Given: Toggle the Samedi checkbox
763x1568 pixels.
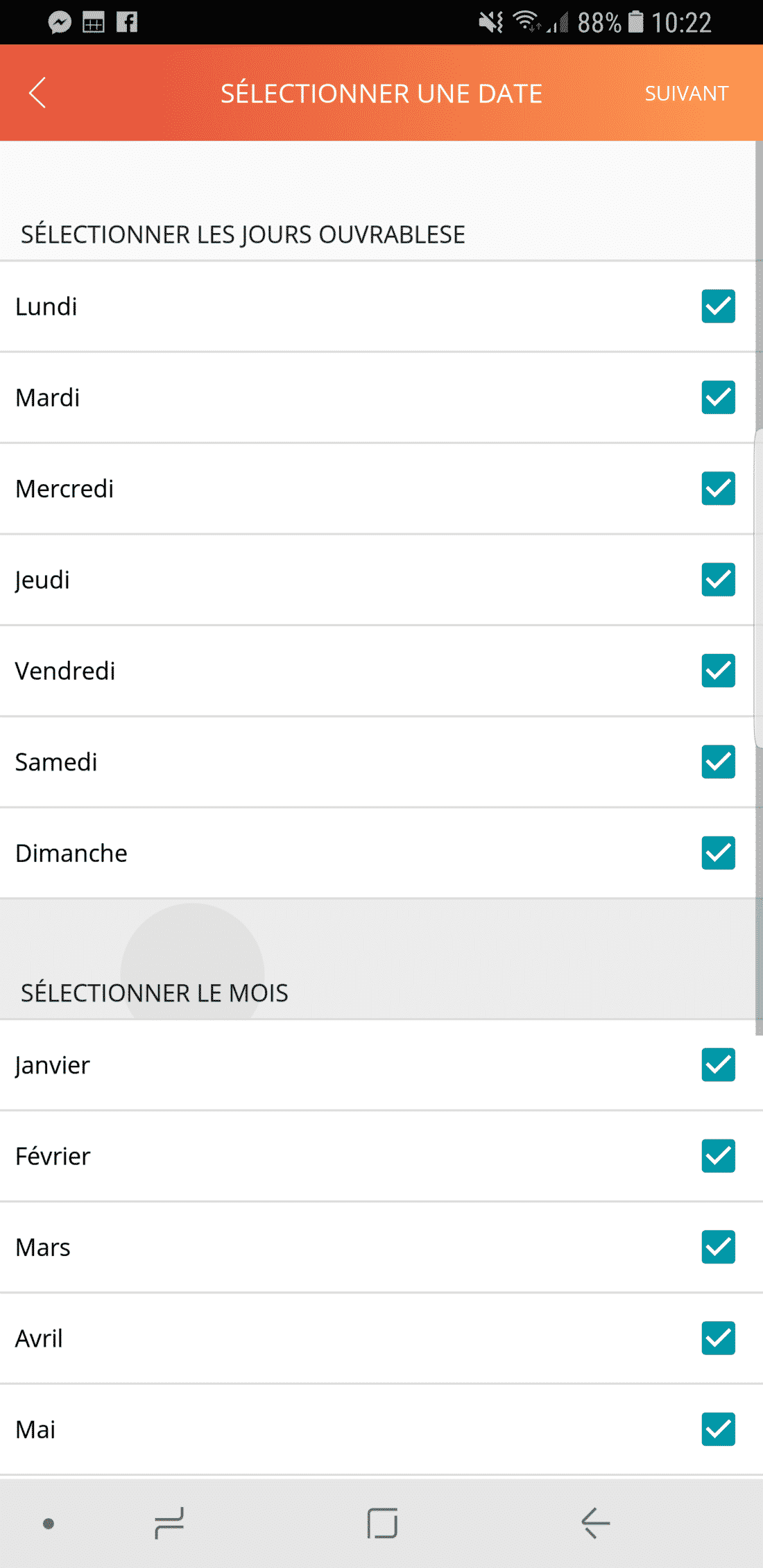Looking at the screenshot, I should pyautogui.click(x=718, y=762).
